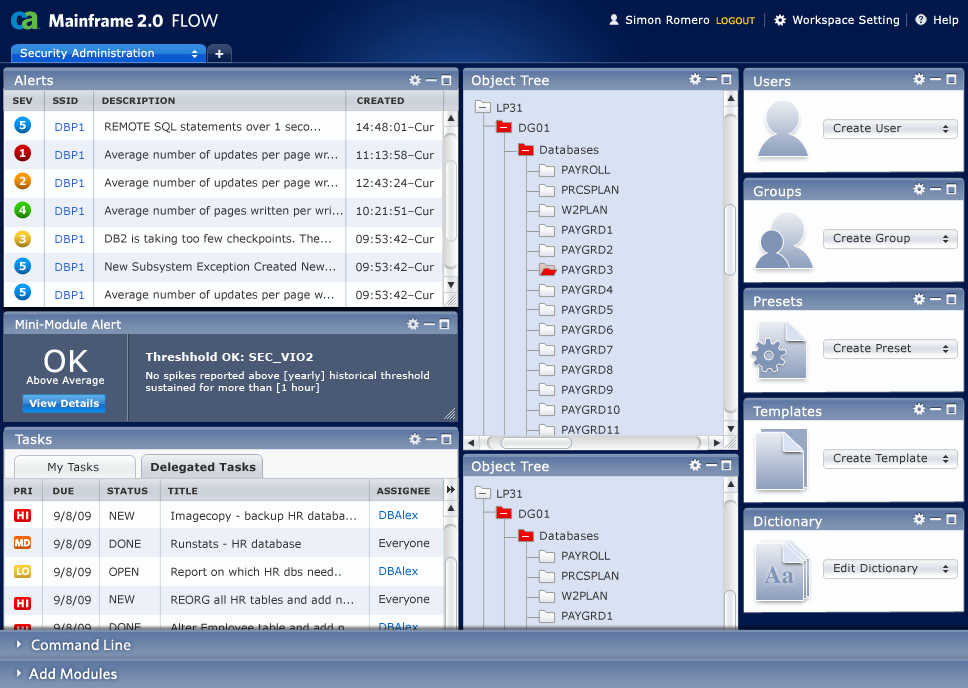Click HI priority icon for Imagecopy task
The image size is (968, 688).
pyautogui.click(x=23, y=515)
